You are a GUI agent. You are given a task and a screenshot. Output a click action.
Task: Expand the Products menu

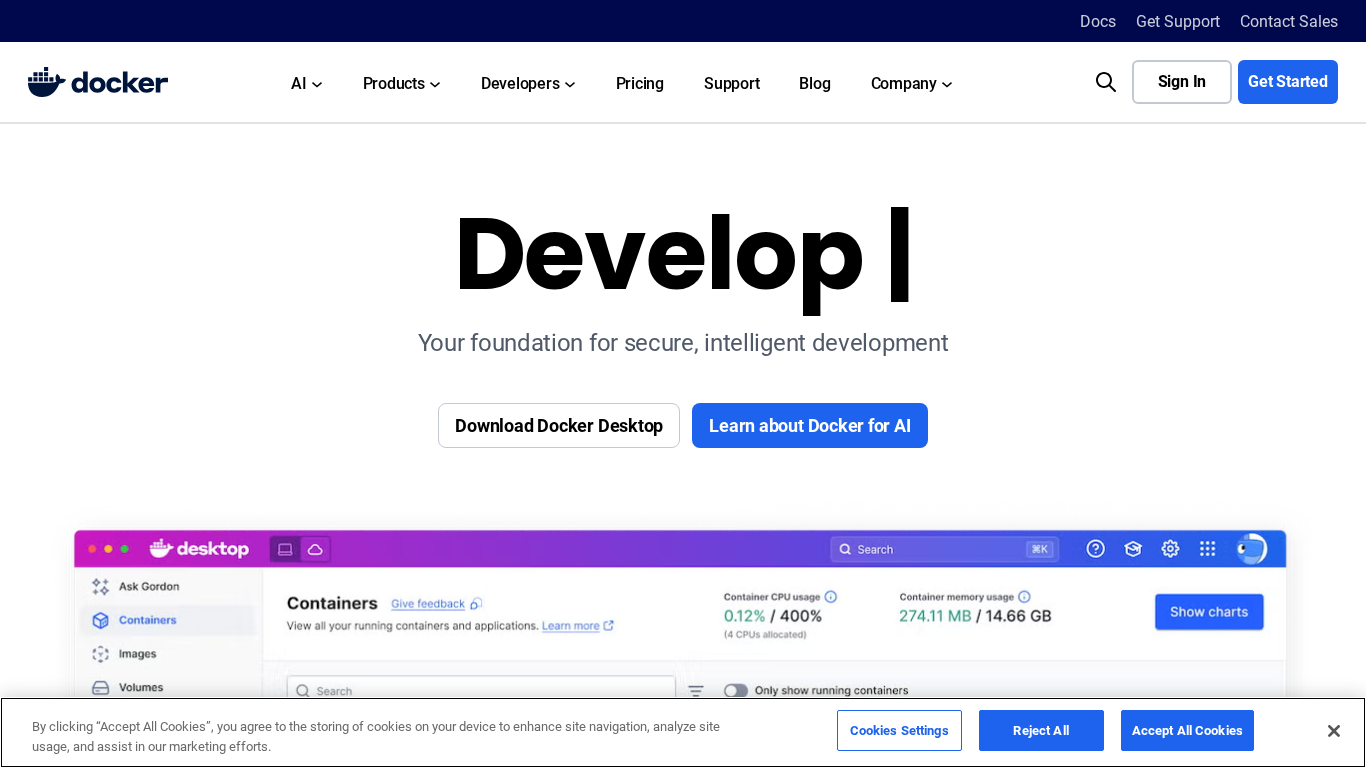[x=402, y=83]
